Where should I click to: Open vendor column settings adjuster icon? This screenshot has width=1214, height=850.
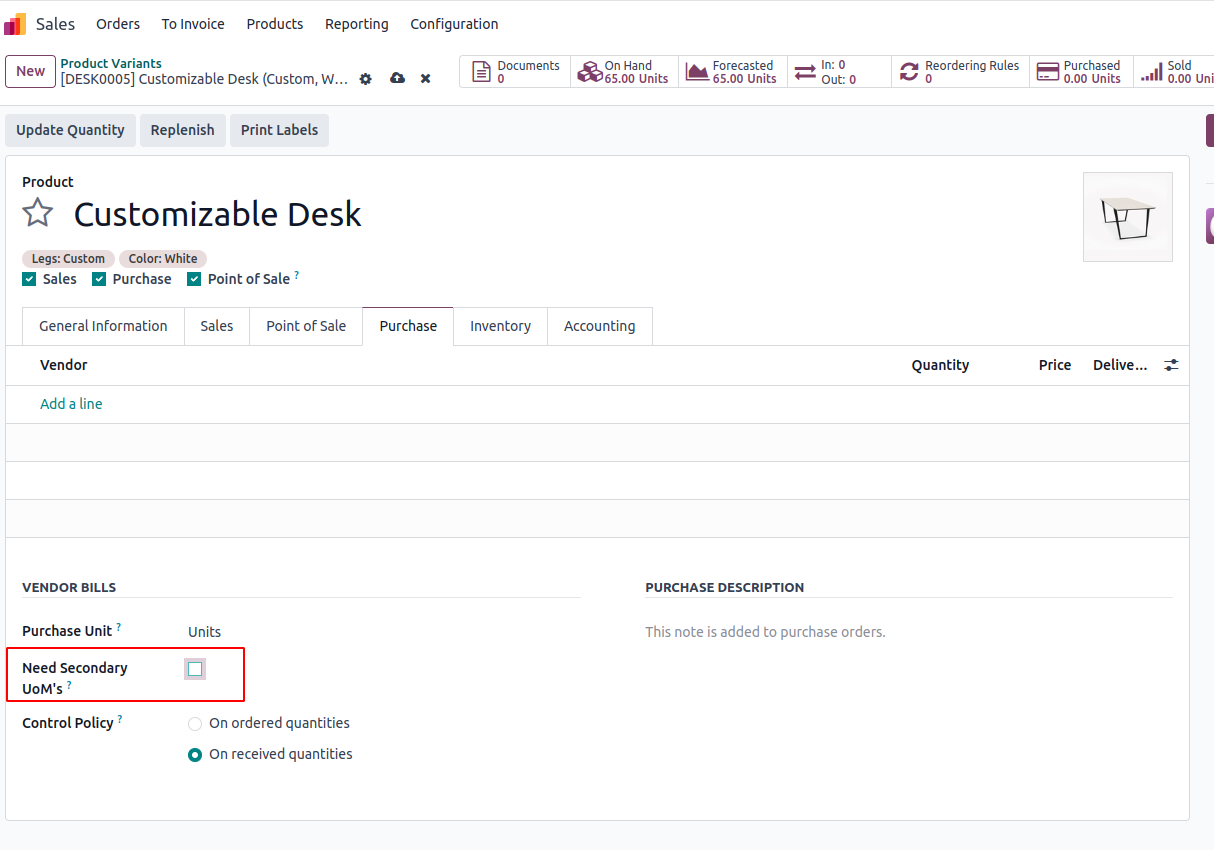coord(1171,366)
